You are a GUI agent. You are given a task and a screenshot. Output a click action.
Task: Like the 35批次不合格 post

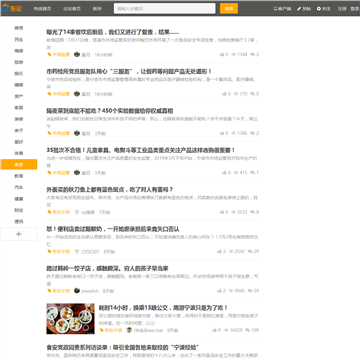pyautogui.click(x=224, y=173)
